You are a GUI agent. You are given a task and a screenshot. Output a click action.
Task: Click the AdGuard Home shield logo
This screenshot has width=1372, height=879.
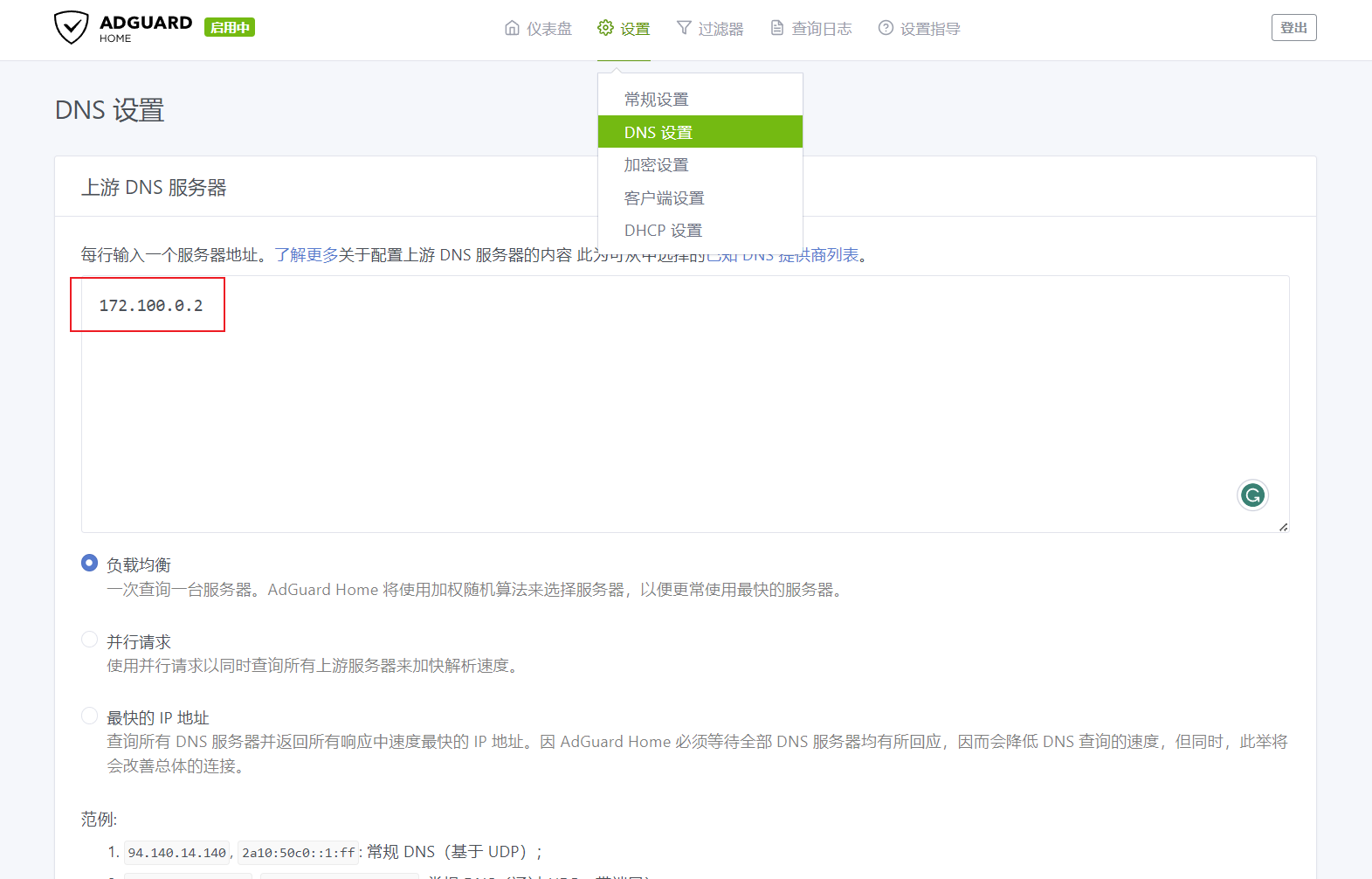(72, 27)
